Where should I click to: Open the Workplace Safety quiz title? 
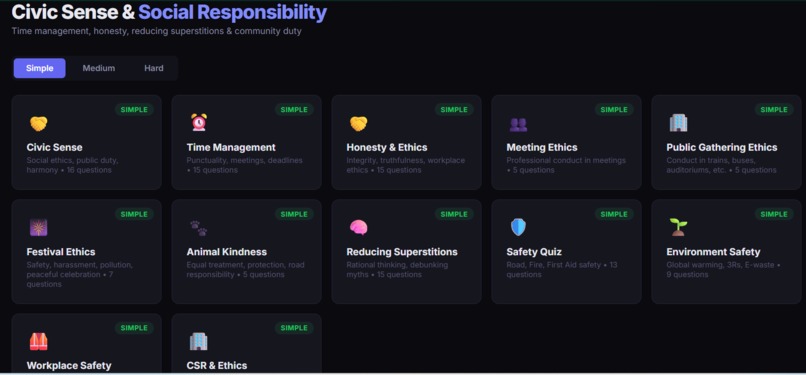pos(69,366)
